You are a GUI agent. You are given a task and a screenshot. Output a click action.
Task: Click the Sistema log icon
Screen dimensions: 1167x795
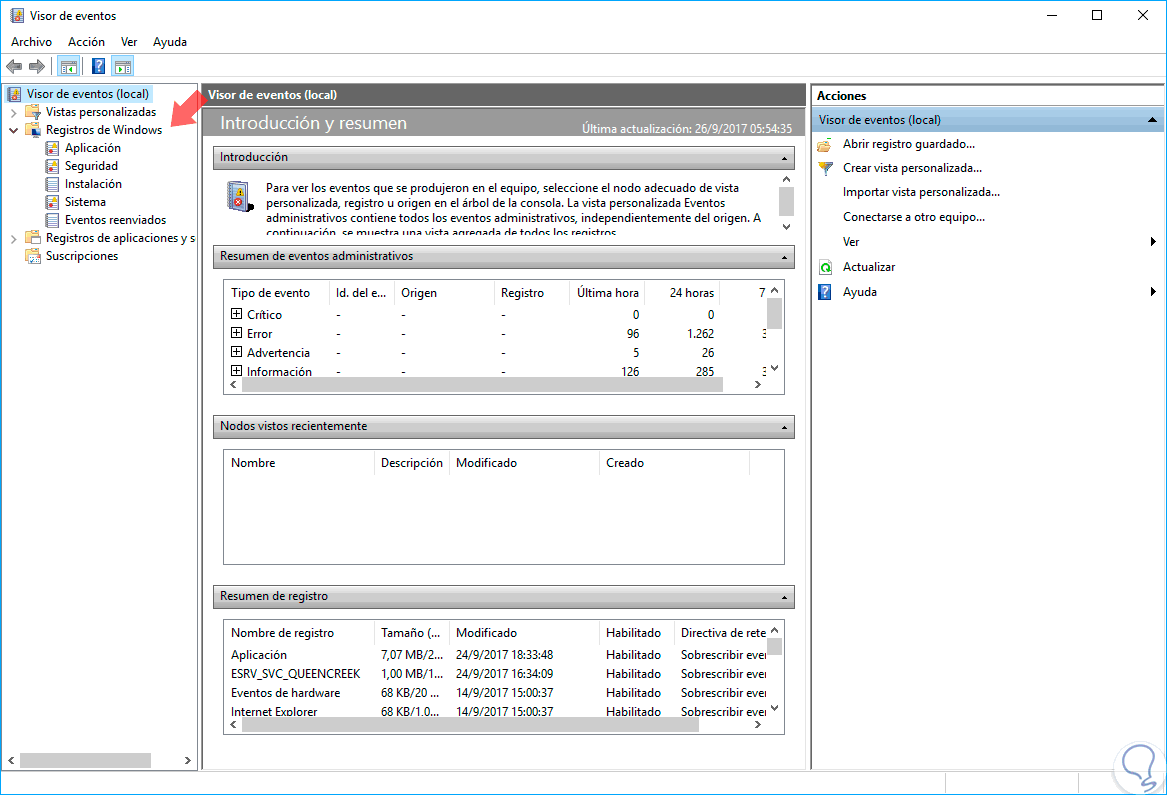[x=52, y=202]
